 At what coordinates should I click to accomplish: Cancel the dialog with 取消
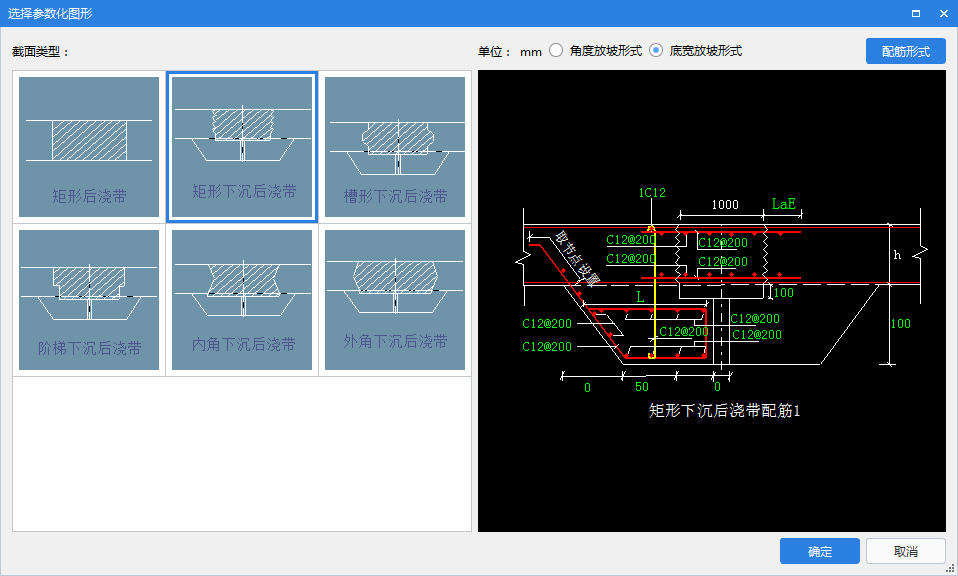905,551
